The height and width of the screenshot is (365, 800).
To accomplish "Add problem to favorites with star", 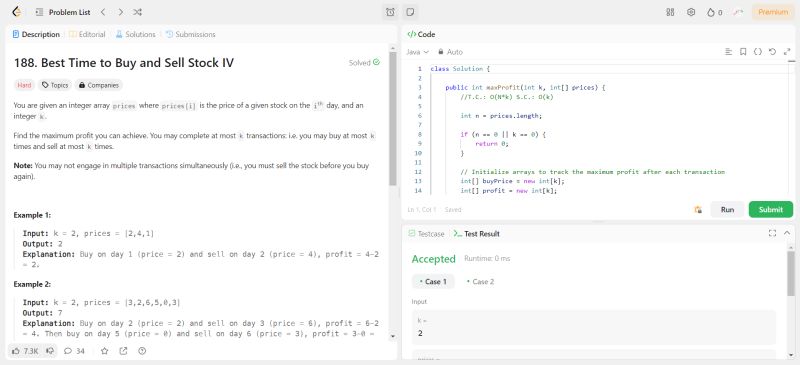I will [105, 351].
